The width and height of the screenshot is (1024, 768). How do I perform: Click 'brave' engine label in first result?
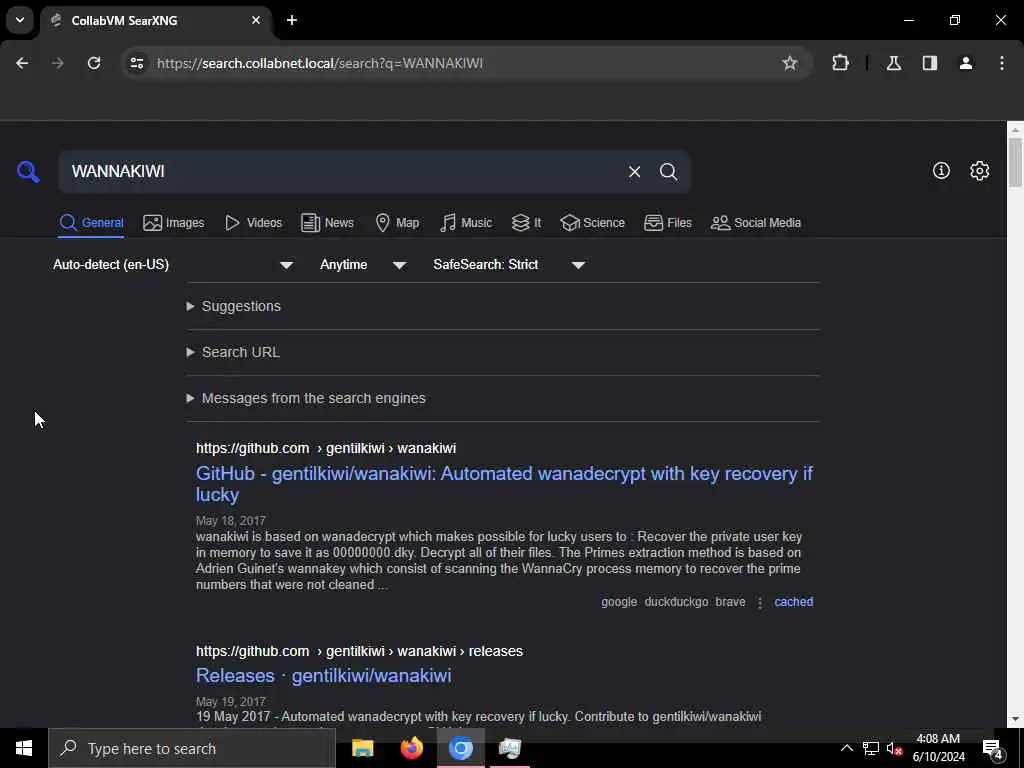(x=730, y=602)
